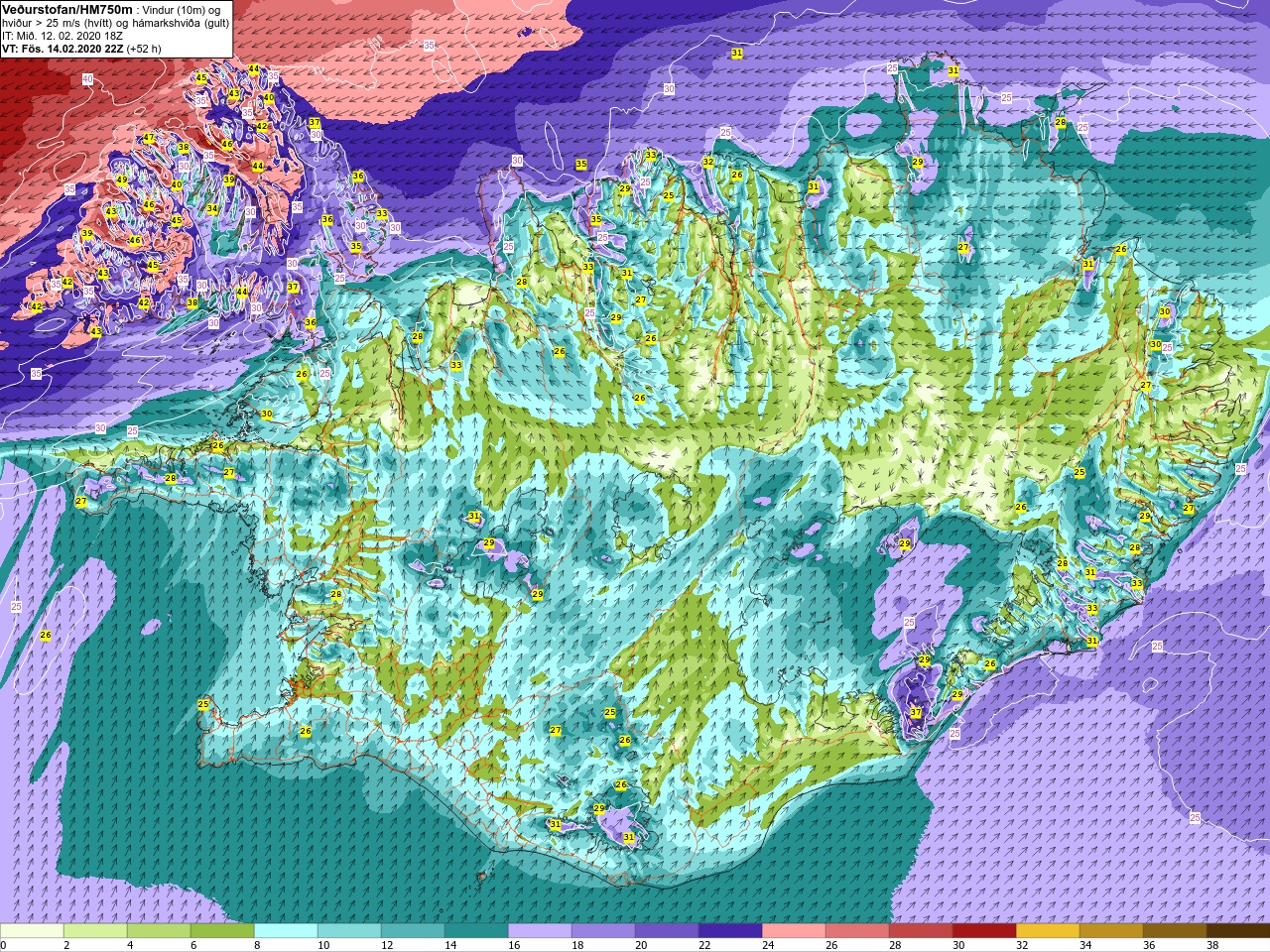Click the 18–20 m/s light purple swatch
Screen dimensions: 1270x952
603,931
